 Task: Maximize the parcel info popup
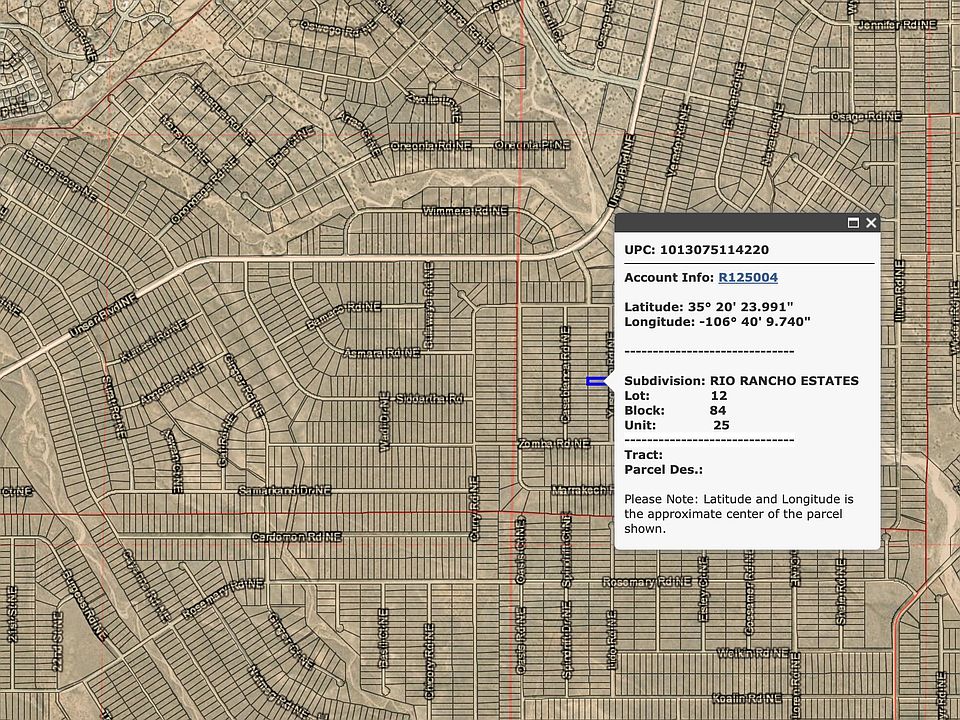(853, 223)
